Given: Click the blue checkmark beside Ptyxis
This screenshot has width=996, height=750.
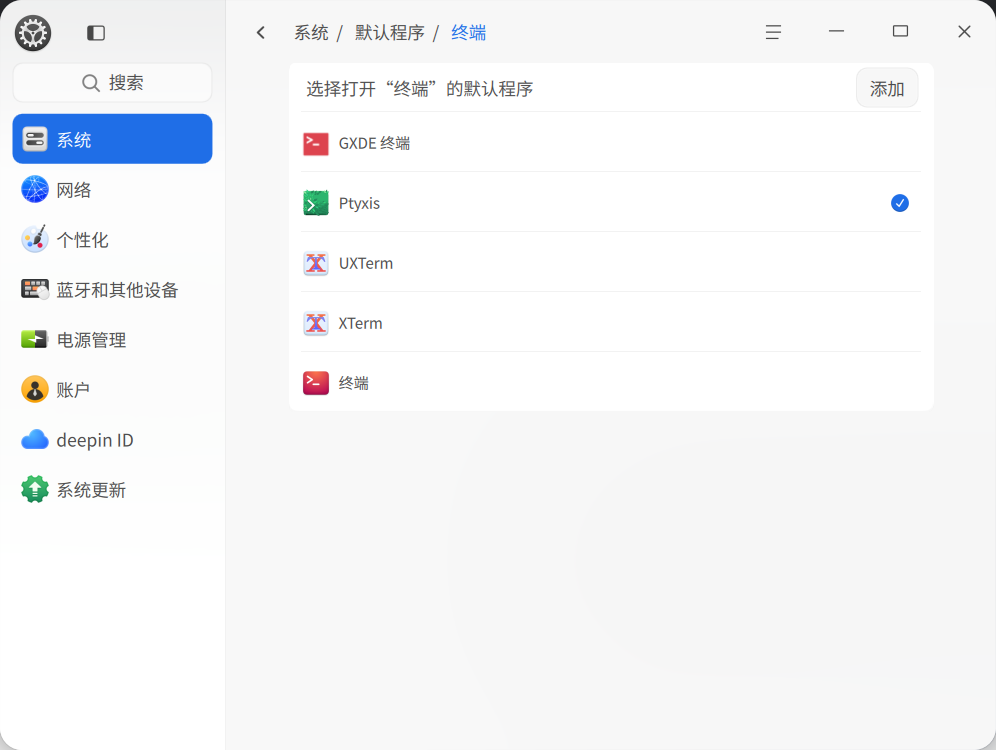Looking at the screenshot, I should pyautogui.click(x=899, y=203).
